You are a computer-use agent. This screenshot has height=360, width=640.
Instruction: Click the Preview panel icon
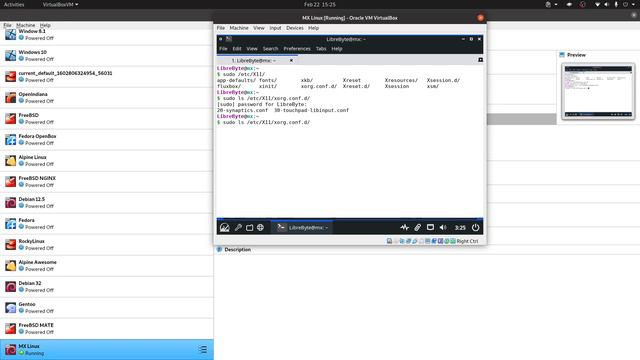pos(562,55)
